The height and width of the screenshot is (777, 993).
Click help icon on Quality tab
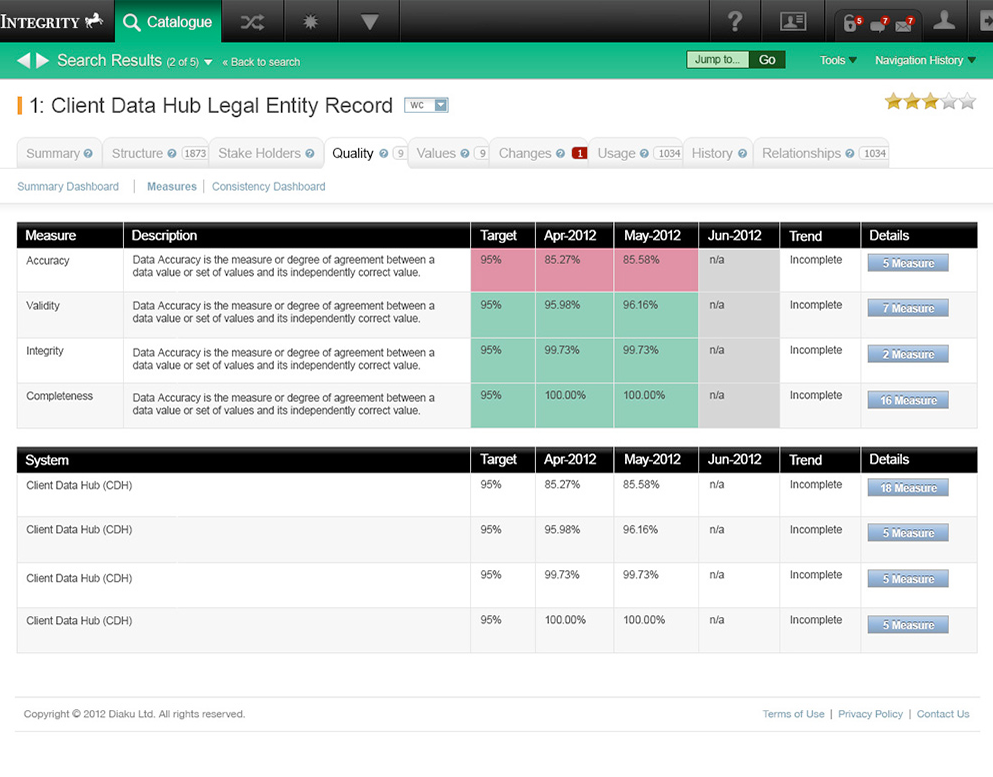pos(384,153)
